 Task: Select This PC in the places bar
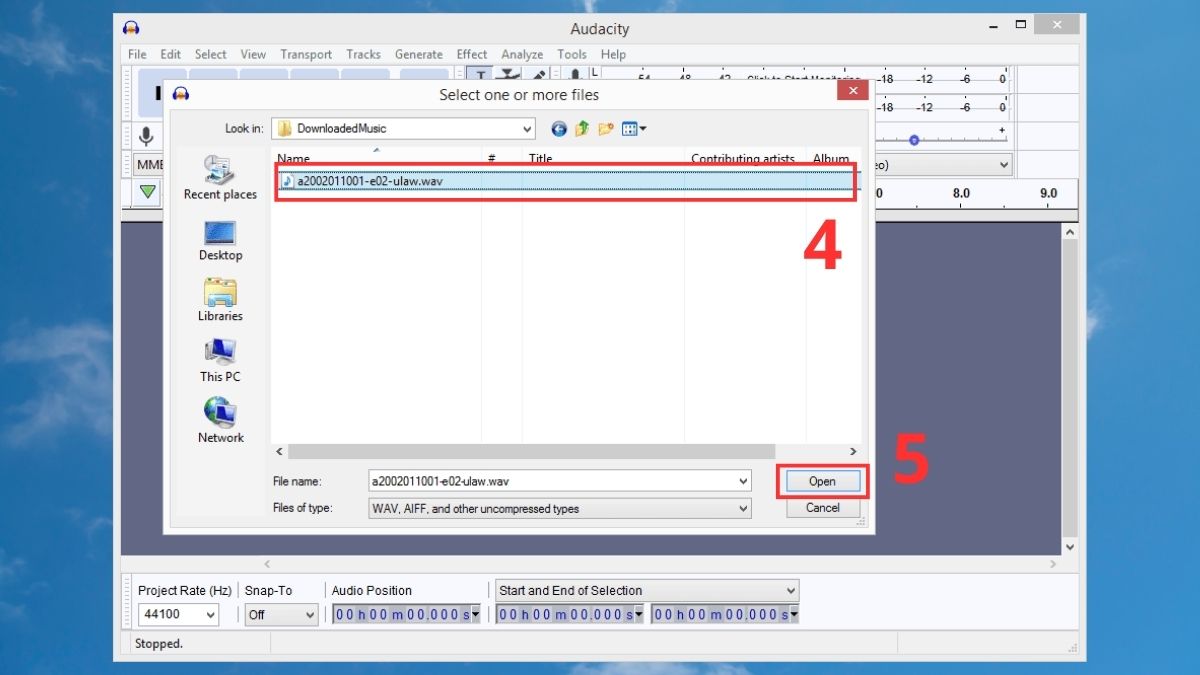[x=220, y=353]
